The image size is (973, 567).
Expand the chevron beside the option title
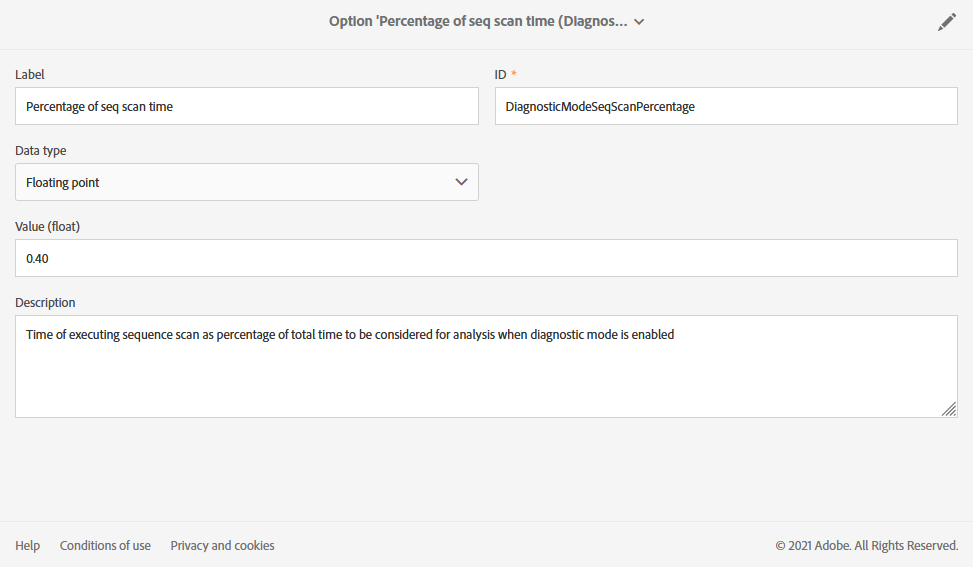(639, 22)
